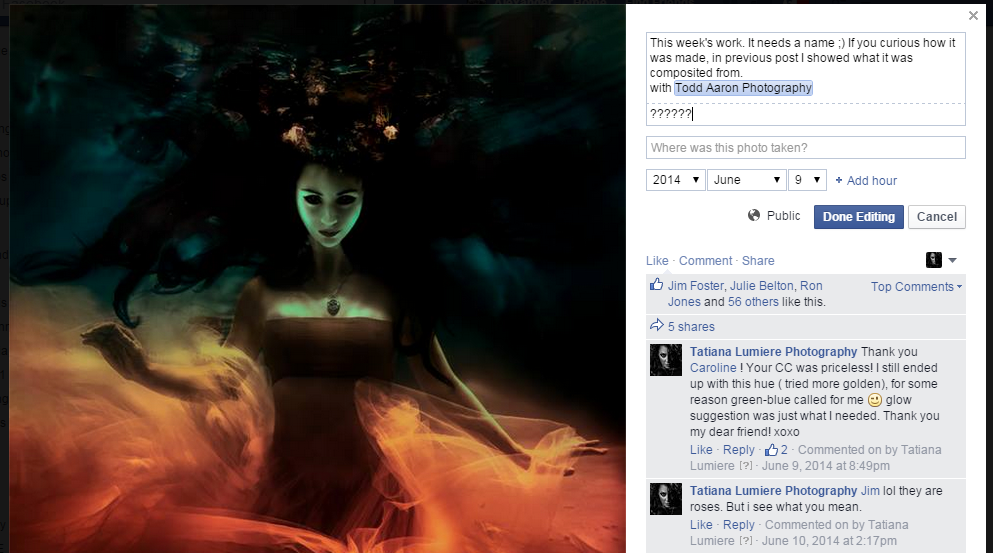Click avatar of the second Tatiana comment
The width and height of the screenshot is (993, 553).
pos(666,499)
